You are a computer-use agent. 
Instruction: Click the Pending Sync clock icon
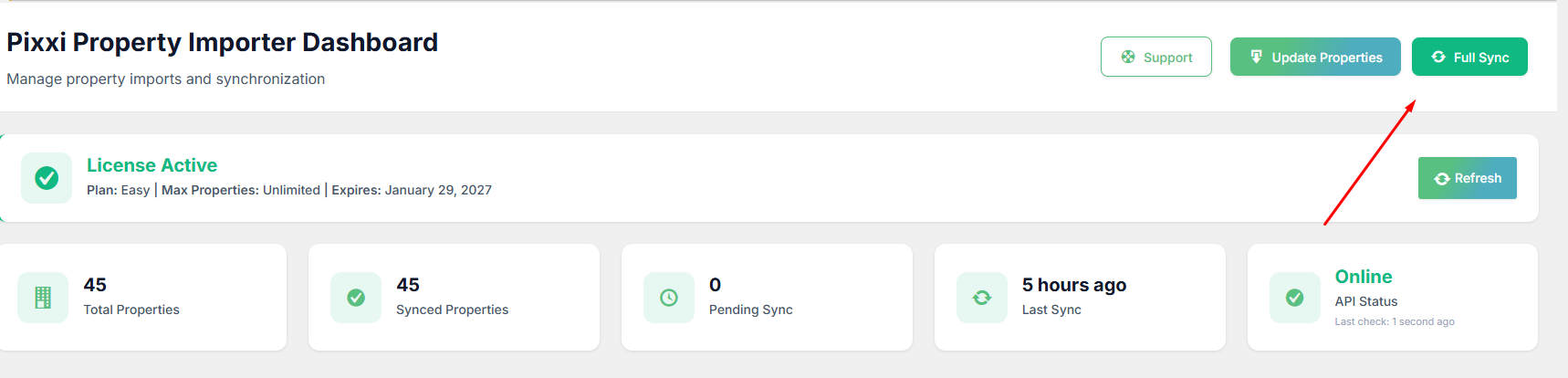tap(669, 298)
